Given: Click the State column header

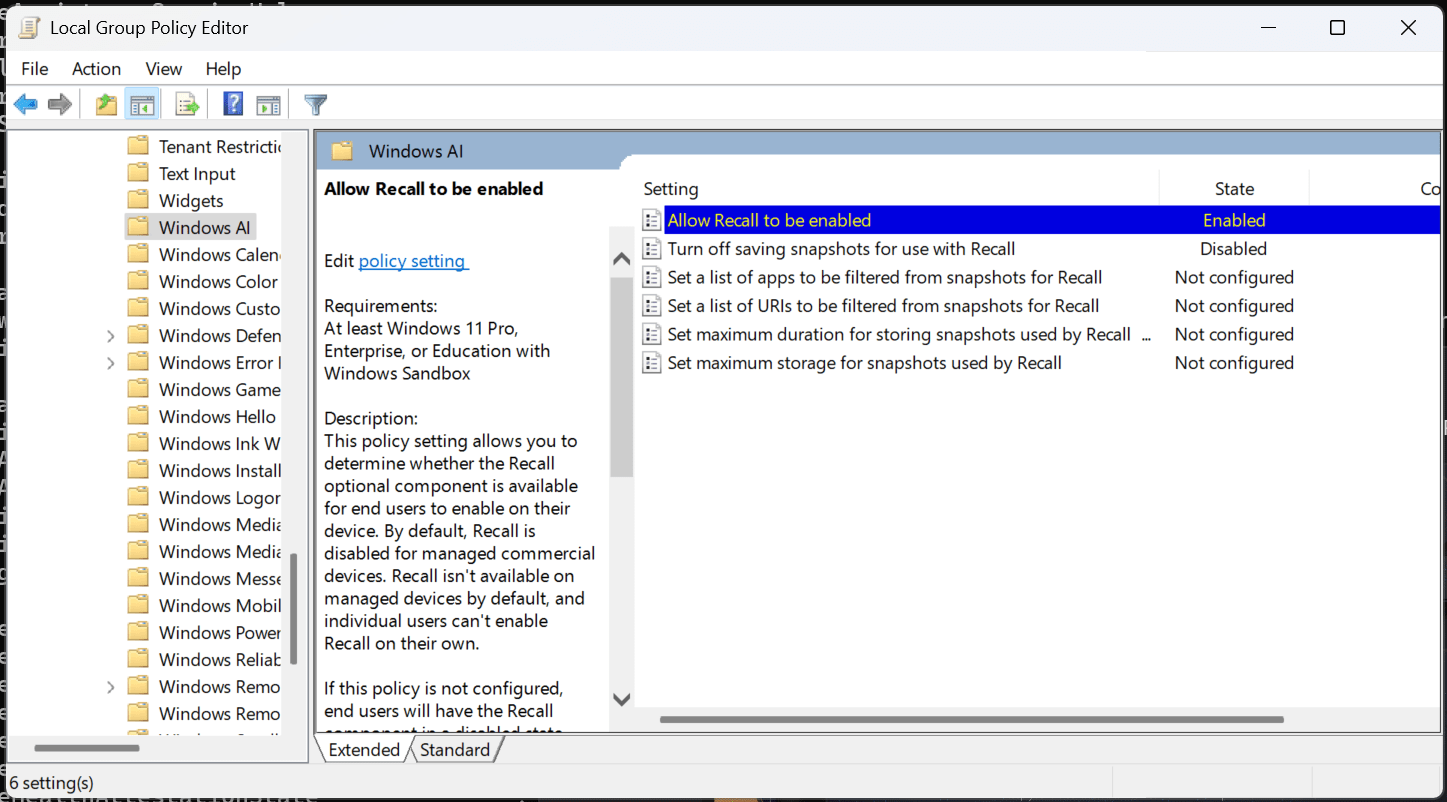Looking at the screenshot, I should click(x=1234, y=189).
